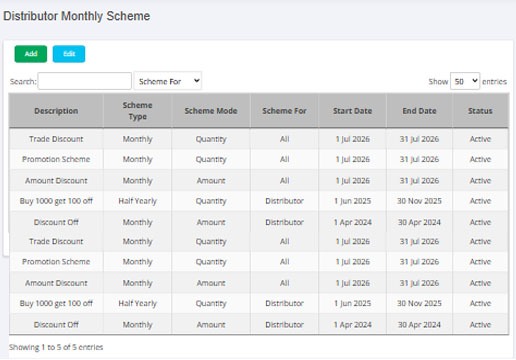Sort by the Scheme For column header
The width and height of the screenshot is (516, 360).
(284, 111)
